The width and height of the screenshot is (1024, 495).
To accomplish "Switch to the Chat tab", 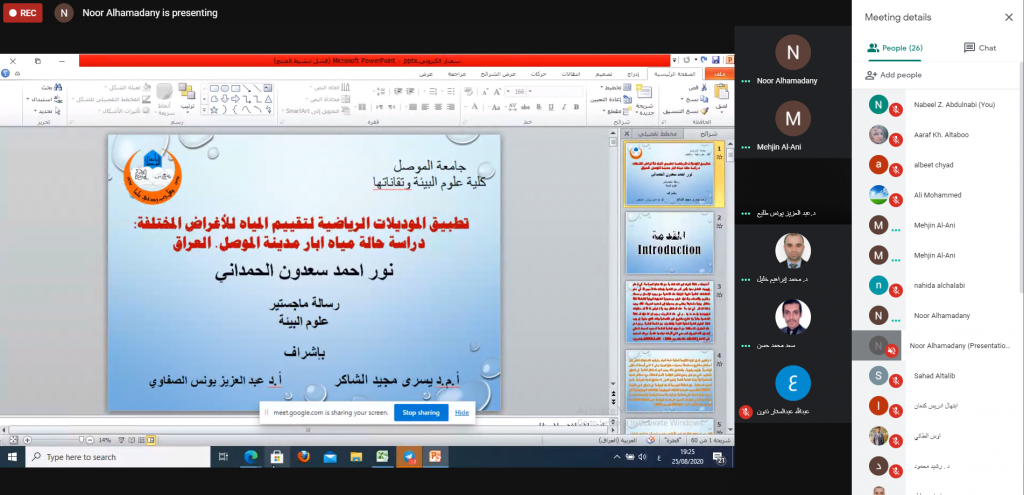I will (x=980, y=47).
